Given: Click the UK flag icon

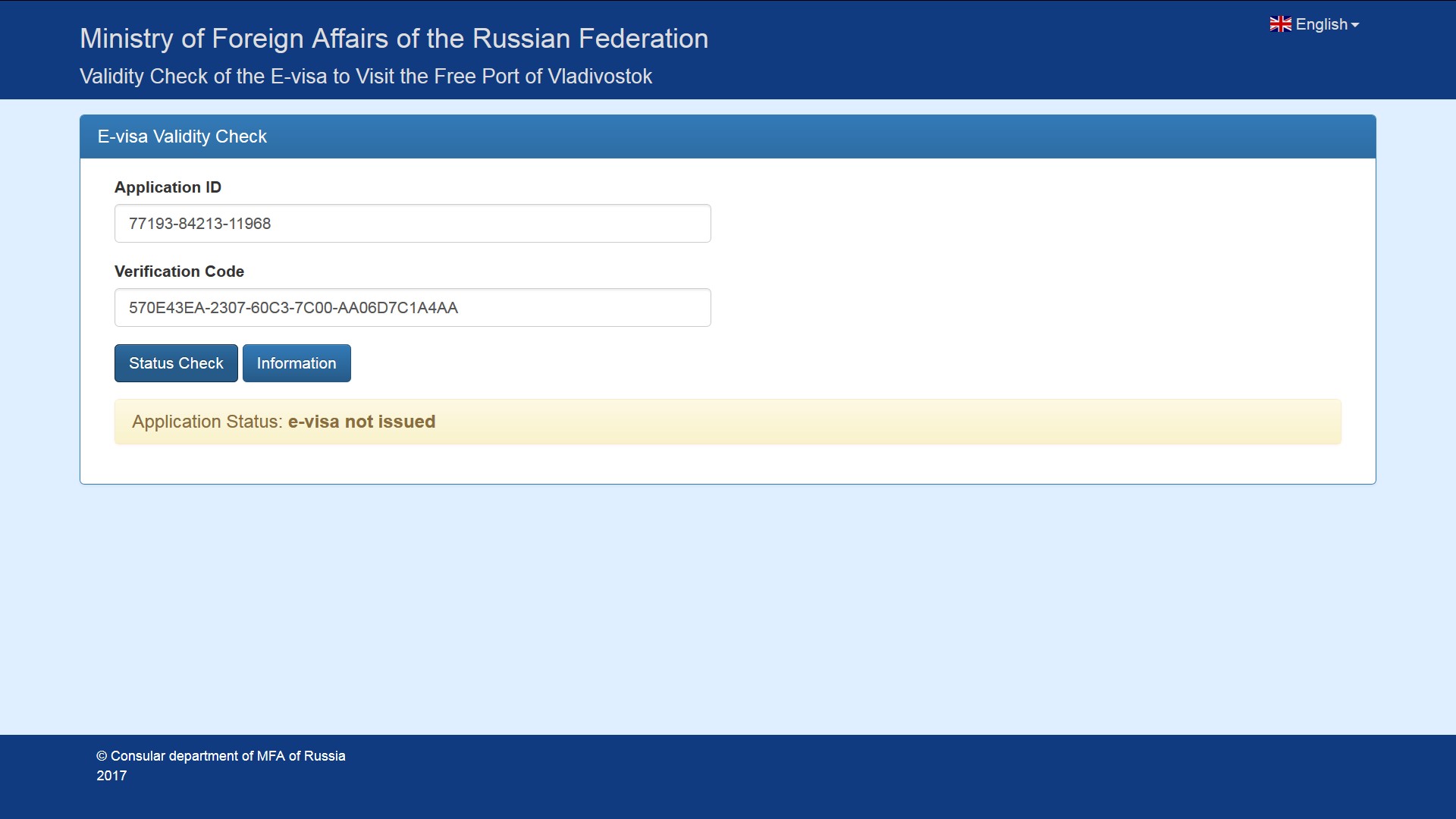Looking at the screenshot, I should coord(1280,24).
